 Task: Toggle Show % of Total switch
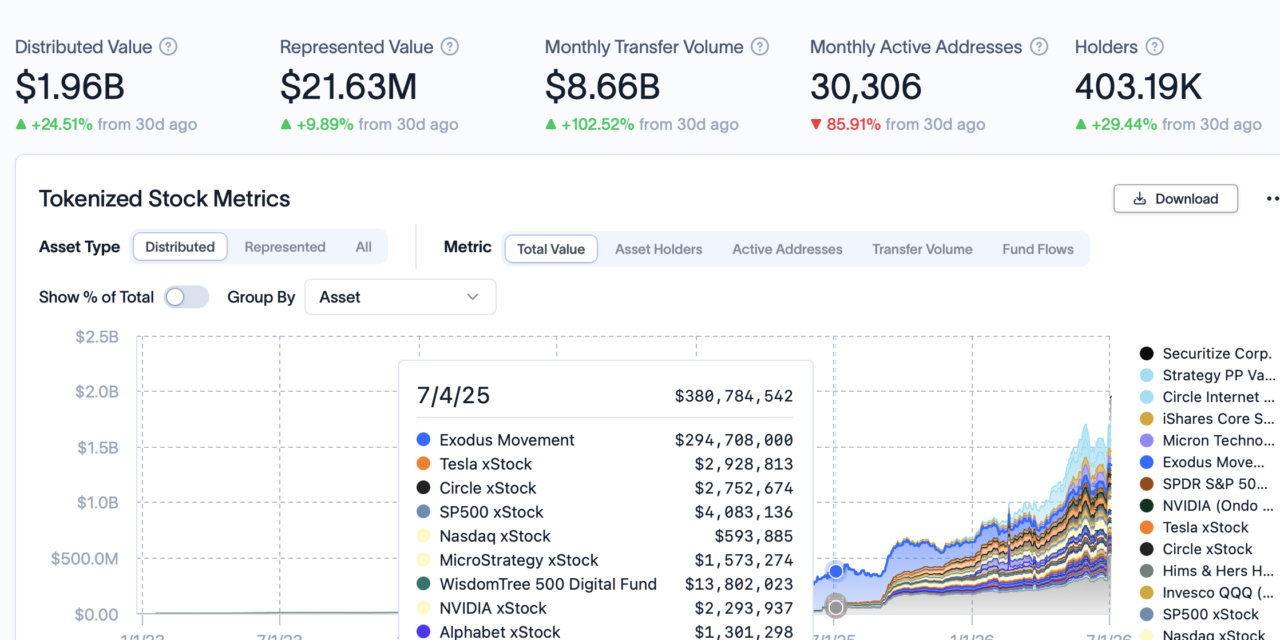pyautogui.click(x=187, y=297)
